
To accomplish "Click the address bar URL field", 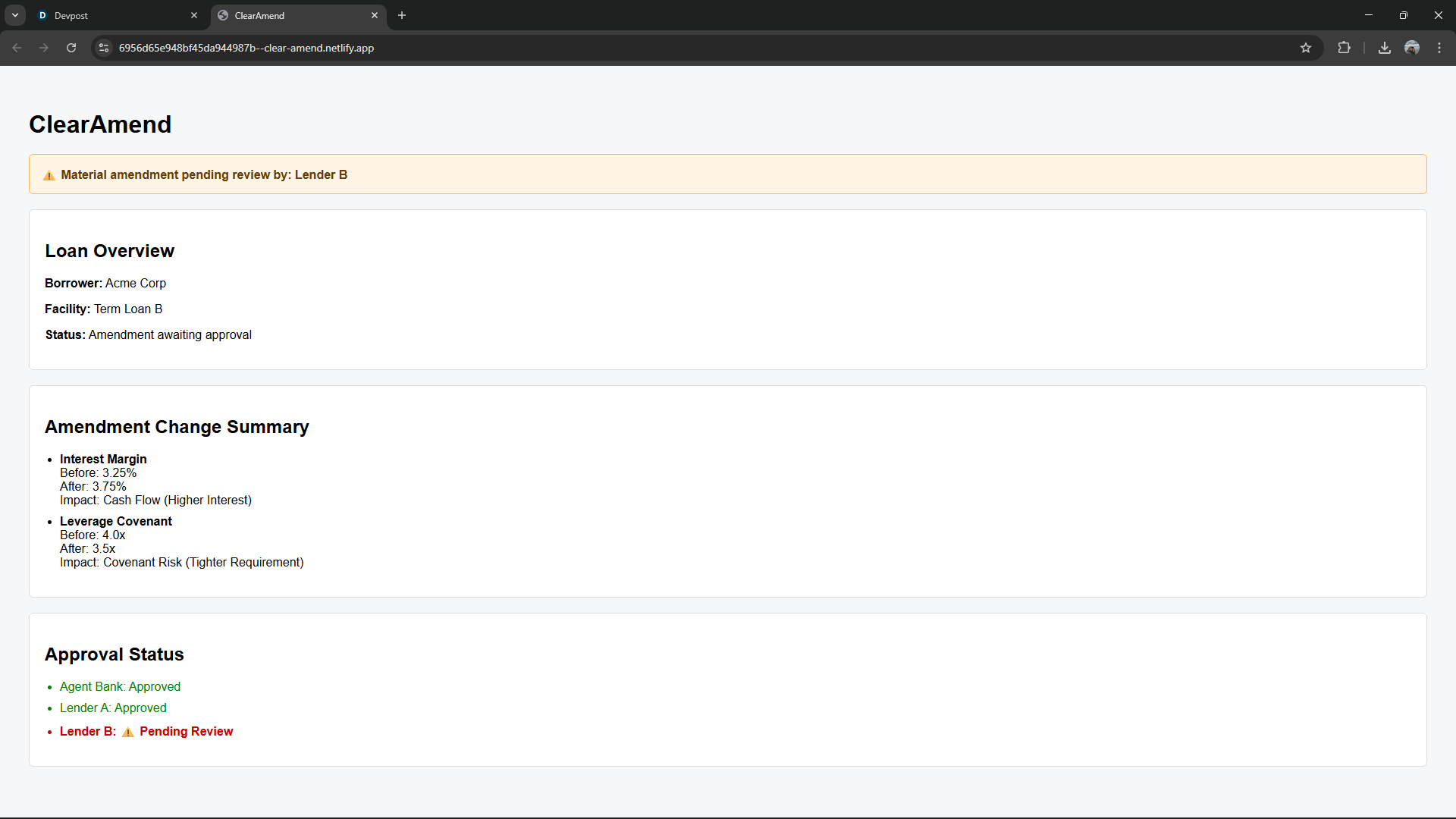I will click(x=607, y=48).
